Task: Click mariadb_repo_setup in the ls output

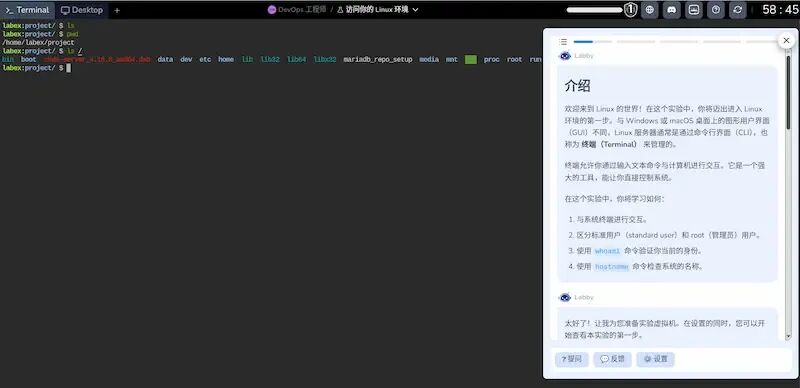Action: click(378, 60)
